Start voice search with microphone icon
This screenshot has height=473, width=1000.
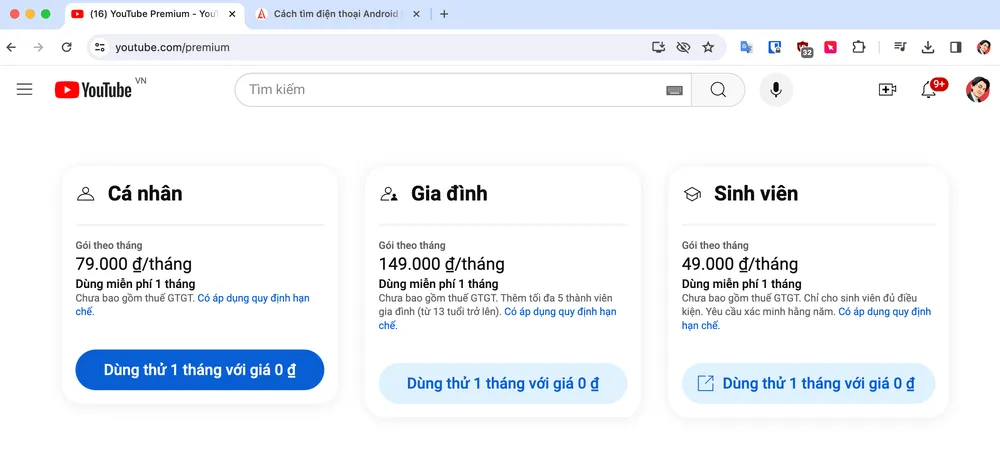(x=776, y=90)
